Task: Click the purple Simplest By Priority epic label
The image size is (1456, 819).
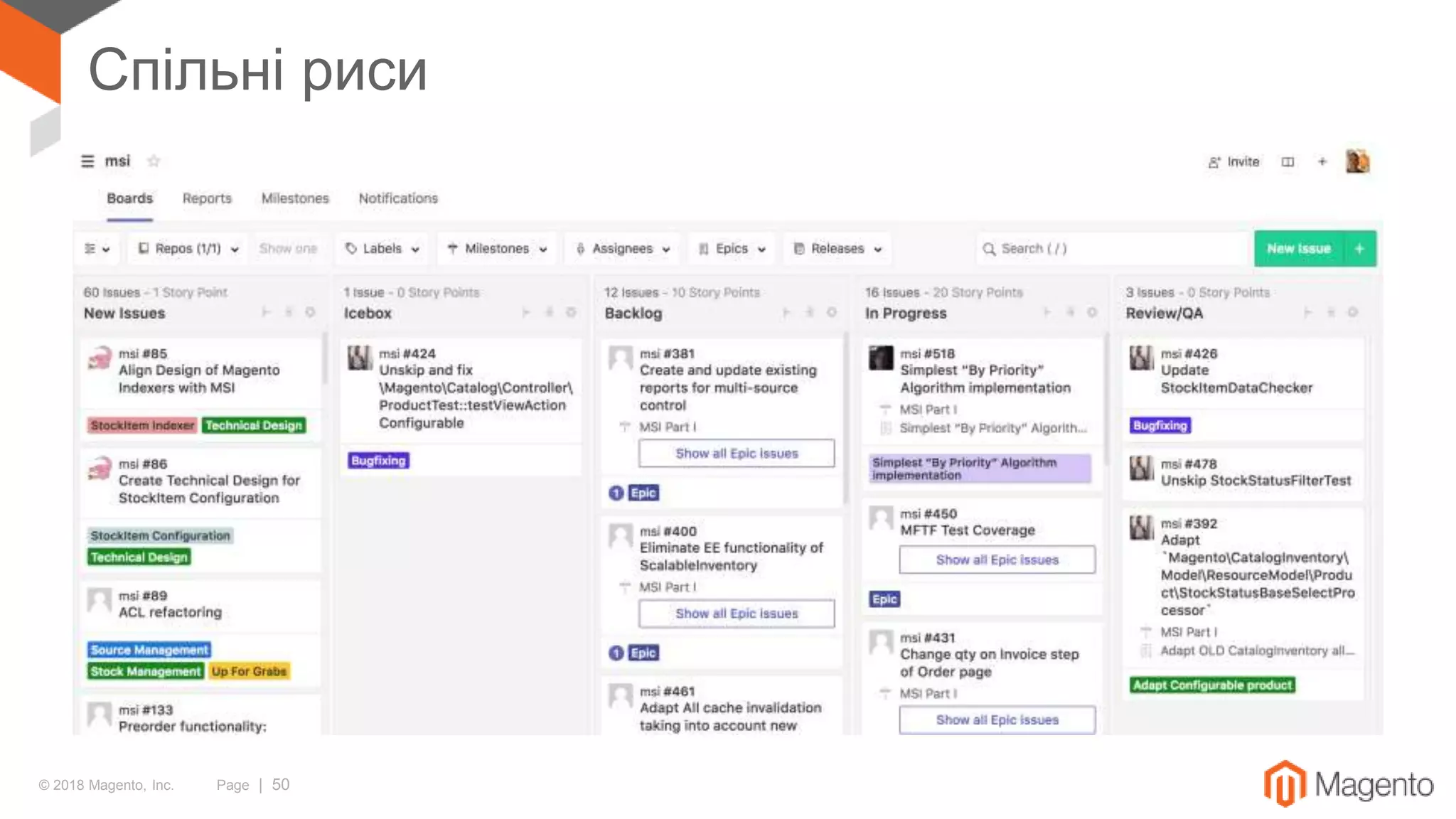Action: 980,469
